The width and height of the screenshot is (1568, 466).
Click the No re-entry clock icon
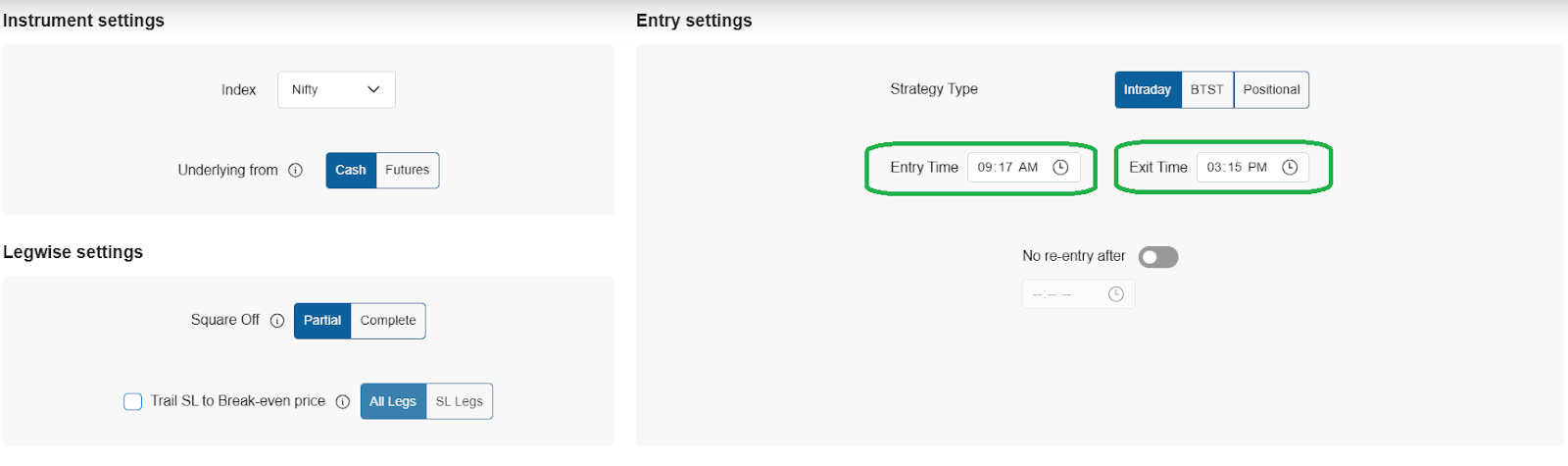(1115, 294)
